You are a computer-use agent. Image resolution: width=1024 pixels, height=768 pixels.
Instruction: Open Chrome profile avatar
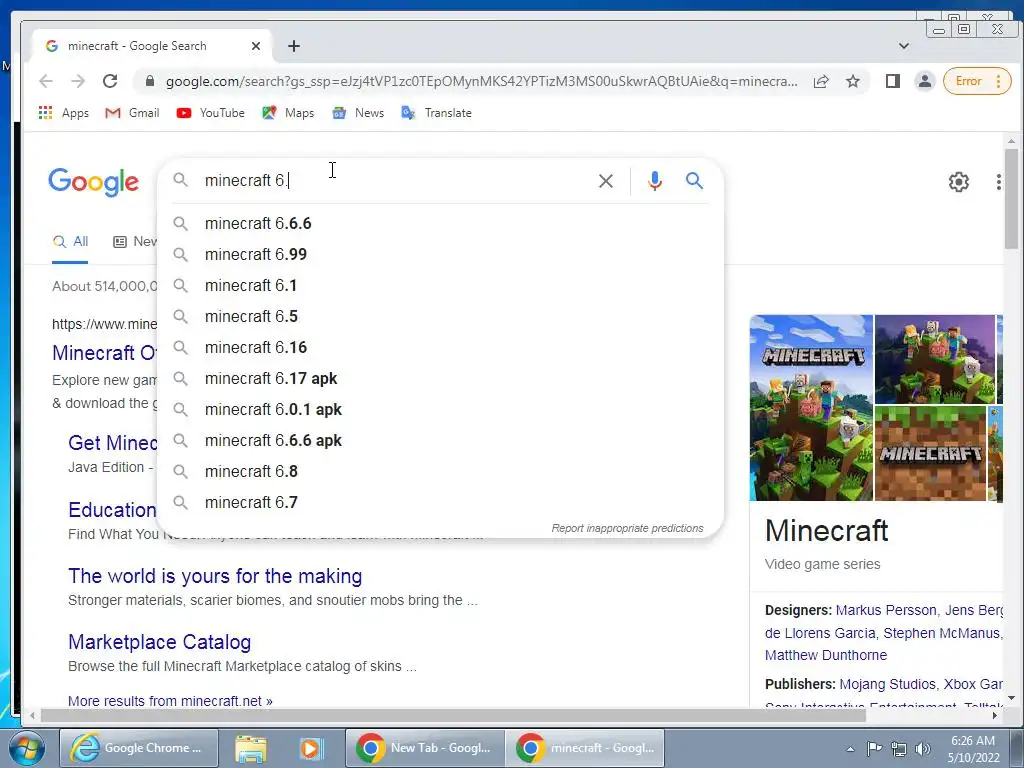coord(925,81)
